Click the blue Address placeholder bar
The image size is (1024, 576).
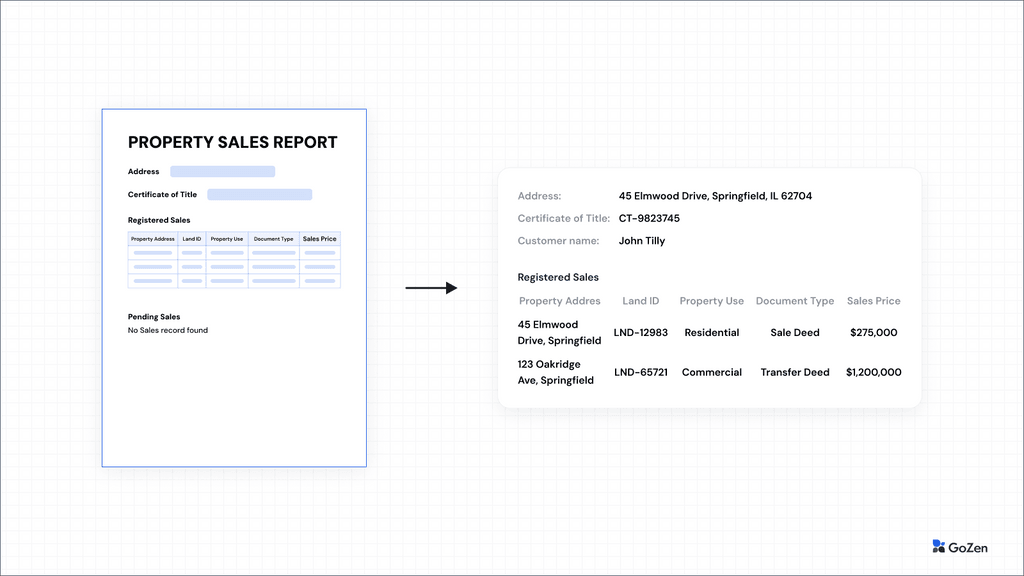(222, 171)
